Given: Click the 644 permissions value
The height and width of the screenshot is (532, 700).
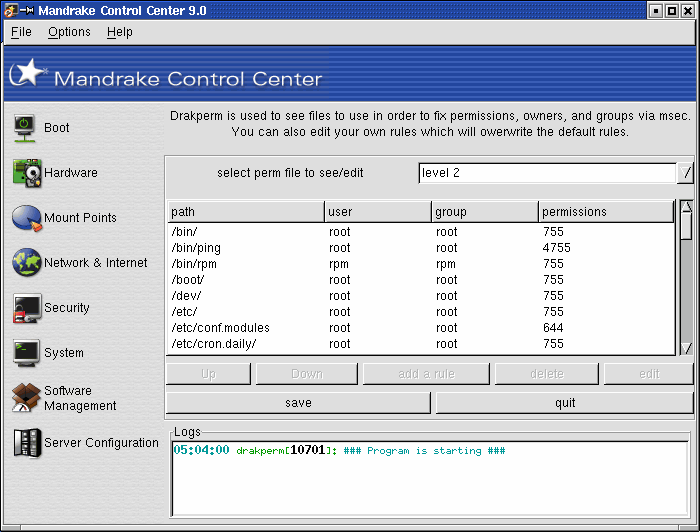Looking at the screenshot, I should click(553, 328).
